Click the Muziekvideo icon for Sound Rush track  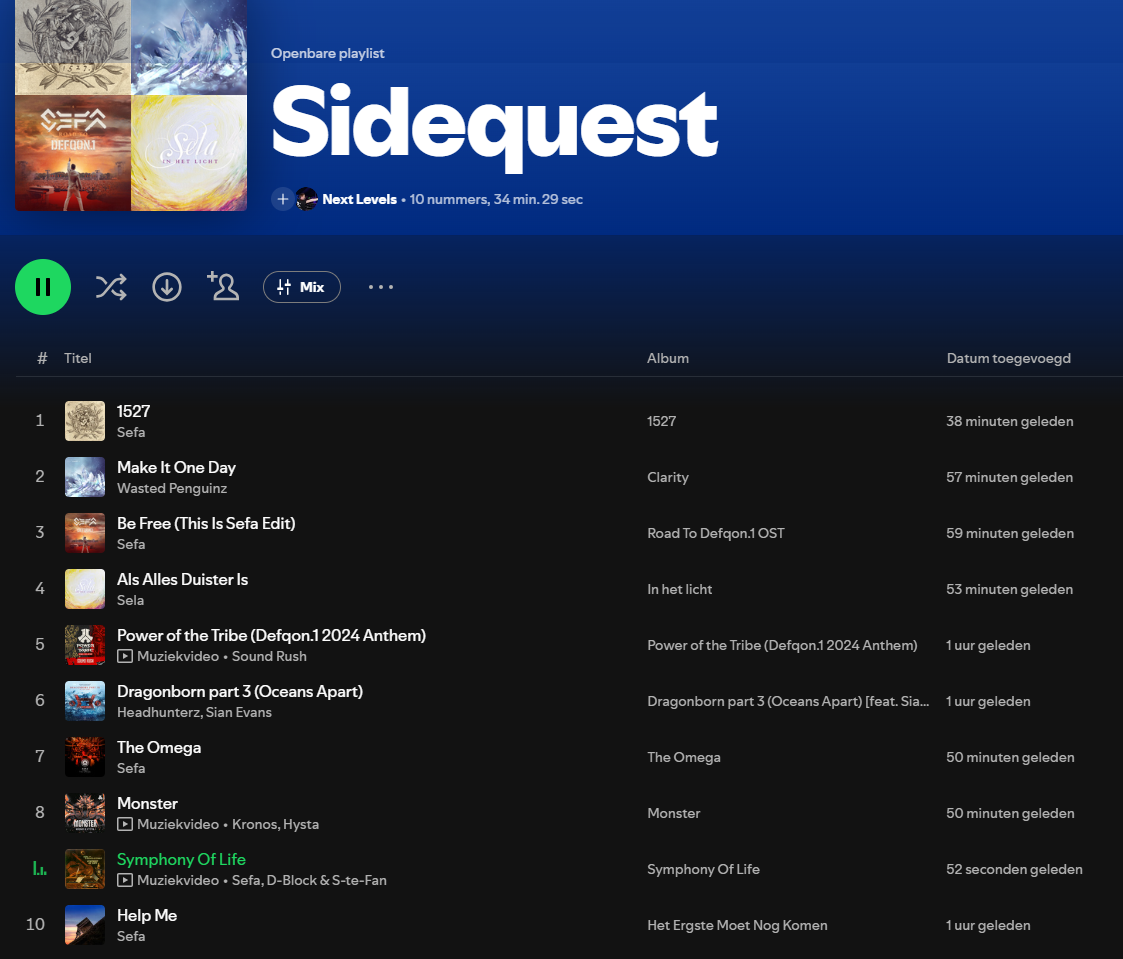click(x=125, y=656)
